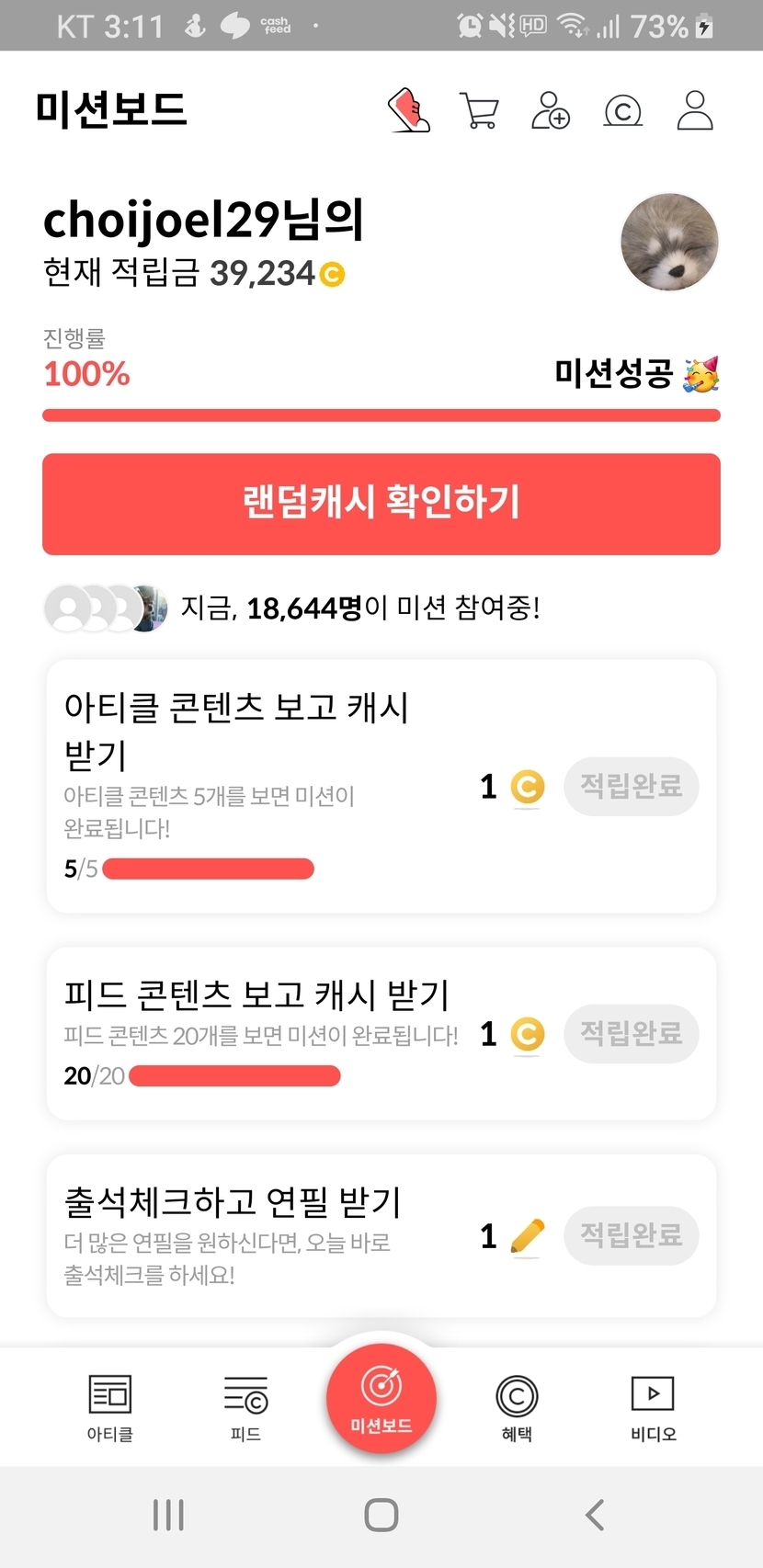Open the 비디오 tab
763x1568 pixels.
point(653,1407)
